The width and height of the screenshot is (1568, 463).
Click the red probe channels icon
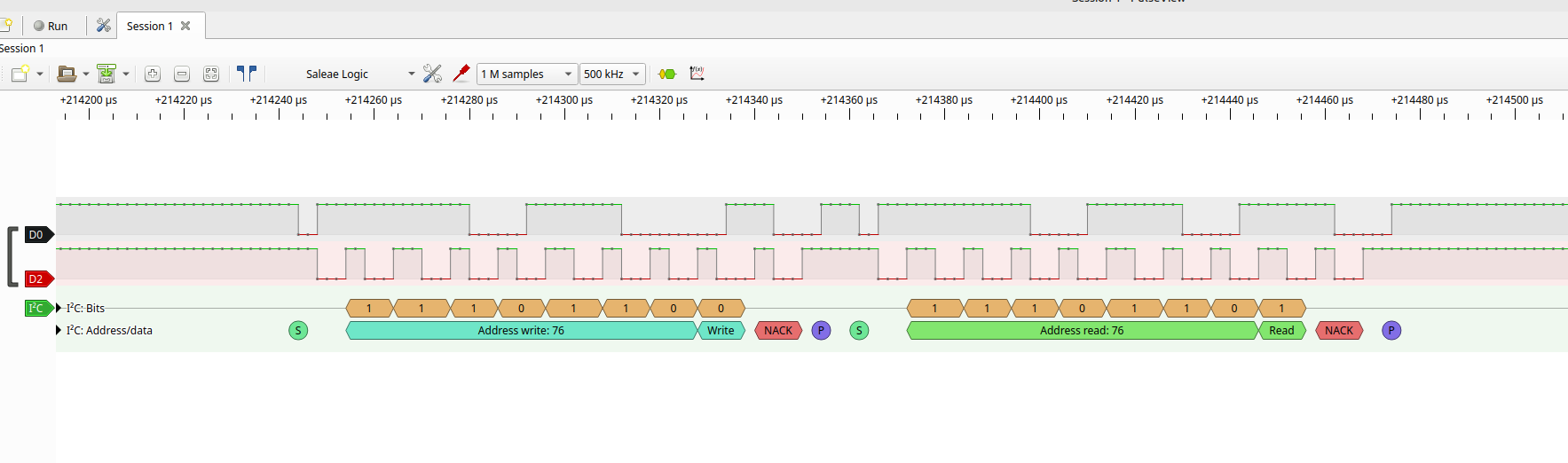pyautogui.click(x=461, y=74)
